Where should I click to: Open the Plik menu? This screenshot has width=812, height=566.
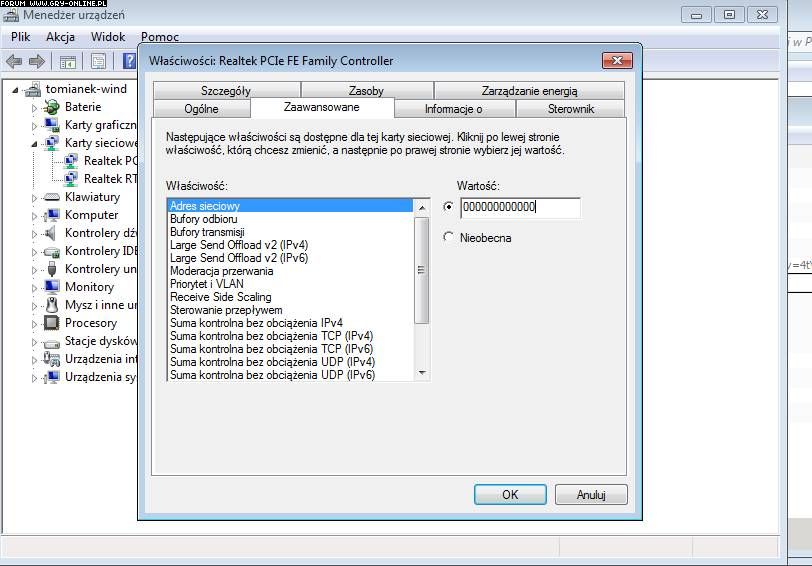[20, 37]
